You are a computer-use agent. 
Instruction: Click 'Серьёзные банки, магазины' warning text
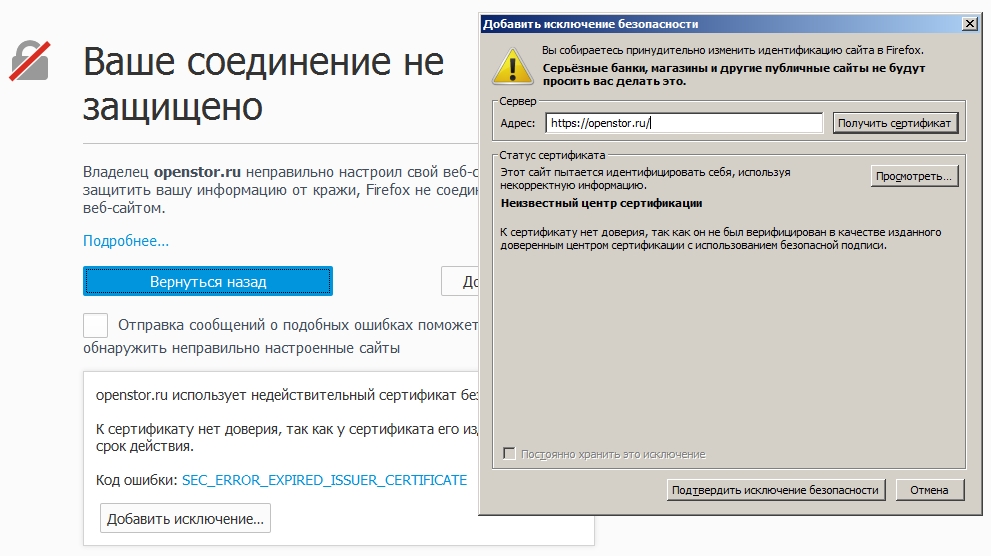tap(734, 74)
